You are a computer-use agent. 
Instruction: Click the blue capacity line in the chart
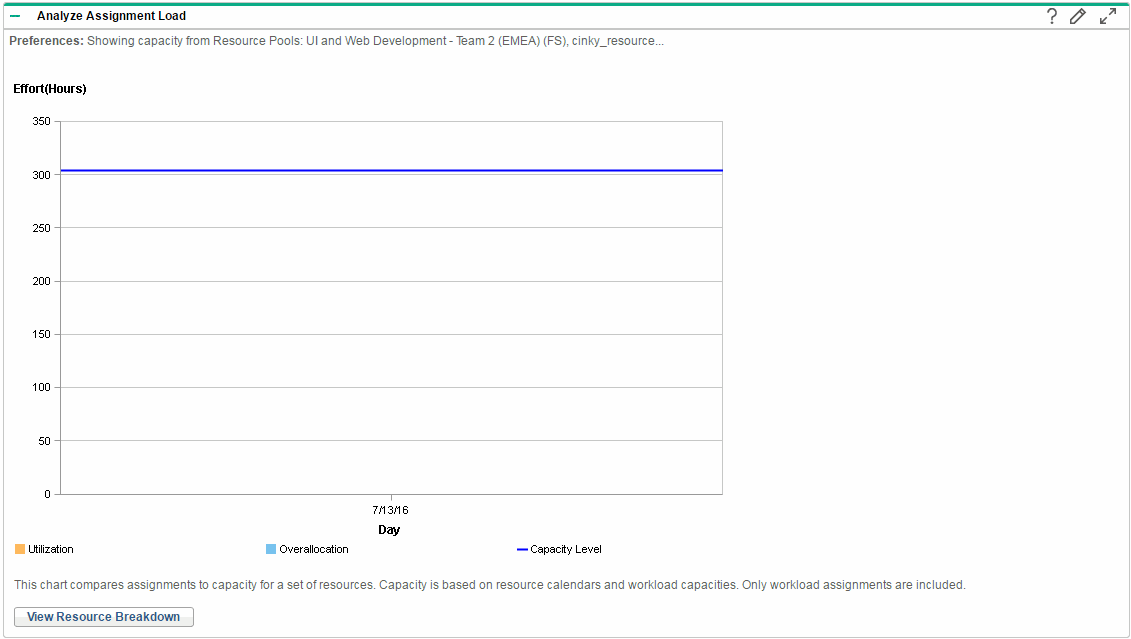point(390,170)
